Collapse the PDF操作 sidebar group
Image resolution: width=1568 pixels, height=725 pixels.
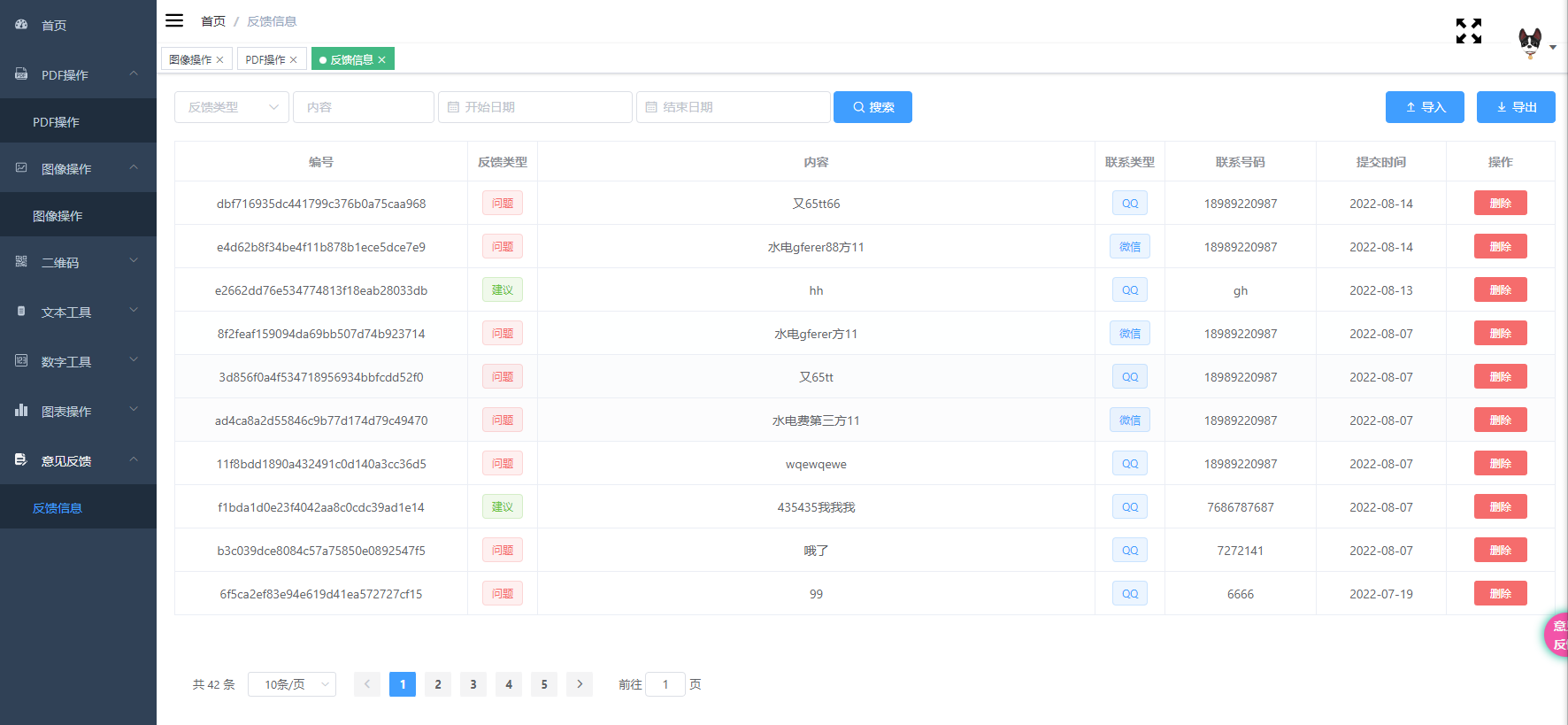pos(134,73)
